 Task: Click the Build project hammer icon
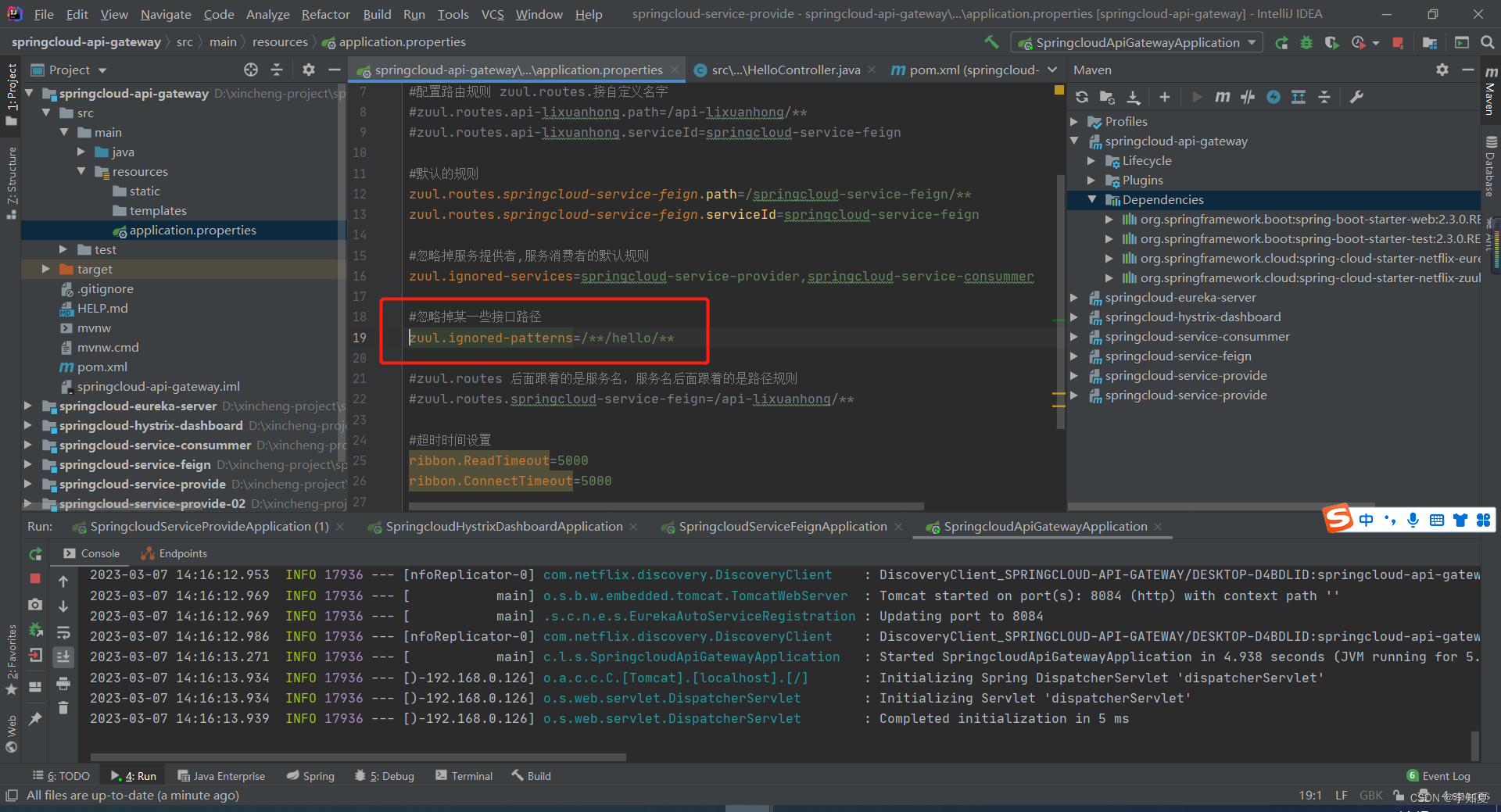(991, 42)
